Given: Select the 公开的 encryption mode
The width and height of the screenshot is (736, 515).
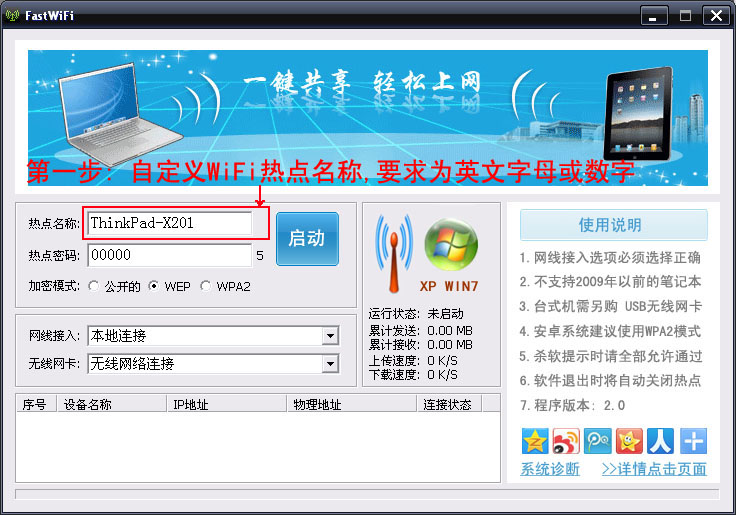Looking at the screenshot, I should tap(93, 286).
